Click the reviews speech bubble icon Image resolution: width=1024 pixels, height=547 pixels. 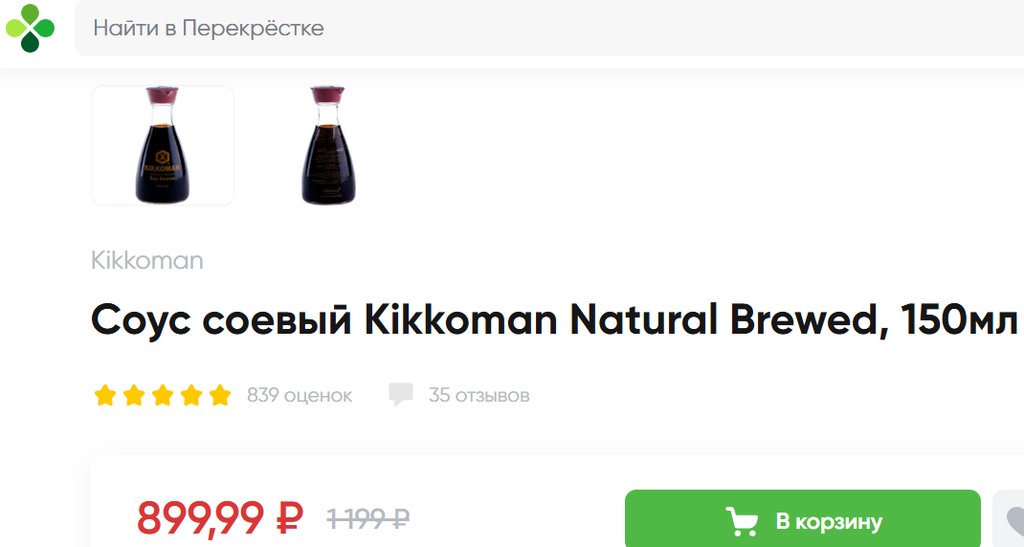[400, 395]
